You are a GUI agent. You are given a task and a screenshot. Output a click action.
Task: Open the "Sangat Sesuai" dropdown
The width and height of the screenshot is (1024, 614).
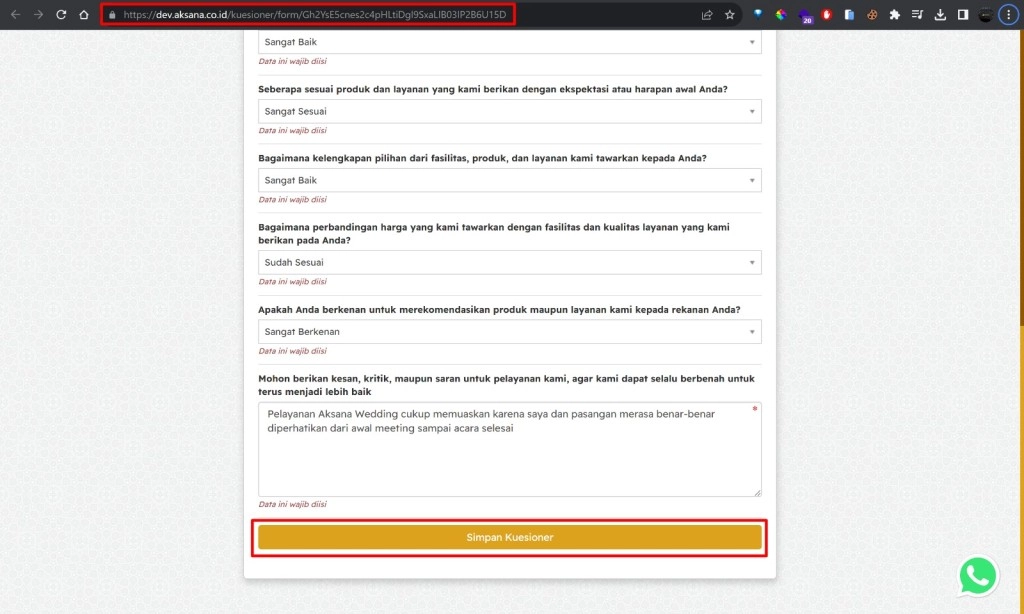click(x=509, y=111)
